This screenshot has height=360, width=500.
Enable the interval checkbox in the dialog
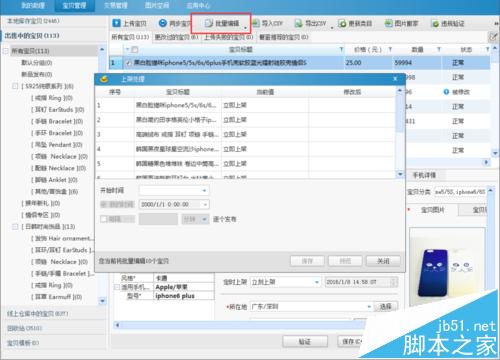point(104,219)
